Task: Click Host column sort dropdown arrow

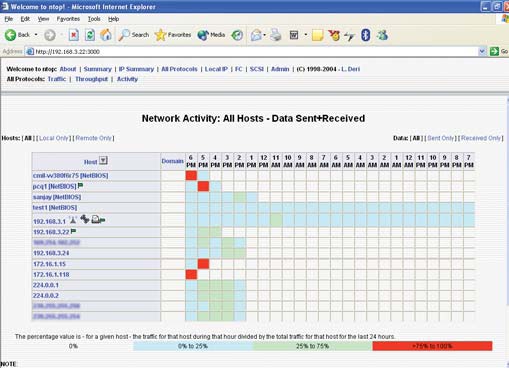Action: pyautogui.click(x=103, y=161)
